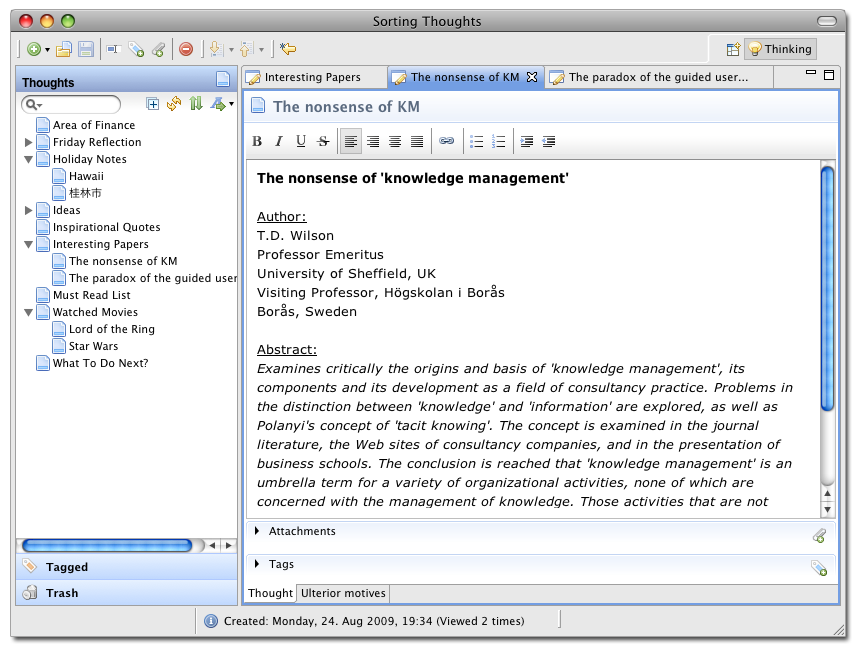Click the editor's vertical scrollbar
The height and width of the screenshot is (650, 860).
(827, 290)
